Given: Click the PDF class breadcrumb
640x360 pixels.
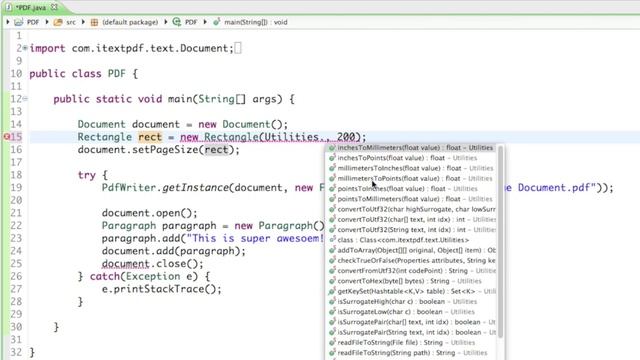Looking at the screenshot, I should (191, 22).
